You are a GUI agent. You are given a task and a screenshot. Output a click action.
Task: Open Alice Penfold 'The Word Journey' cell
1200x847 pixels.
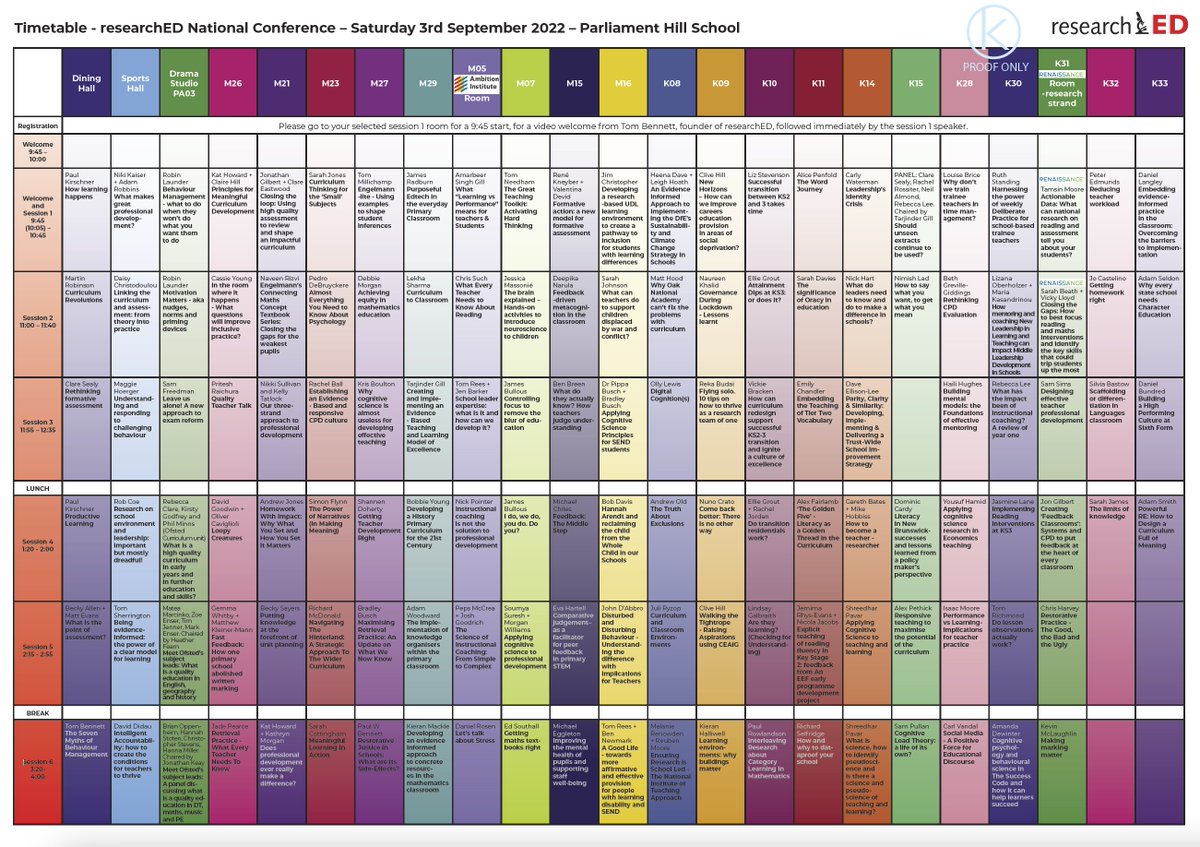tap(818, 219)
